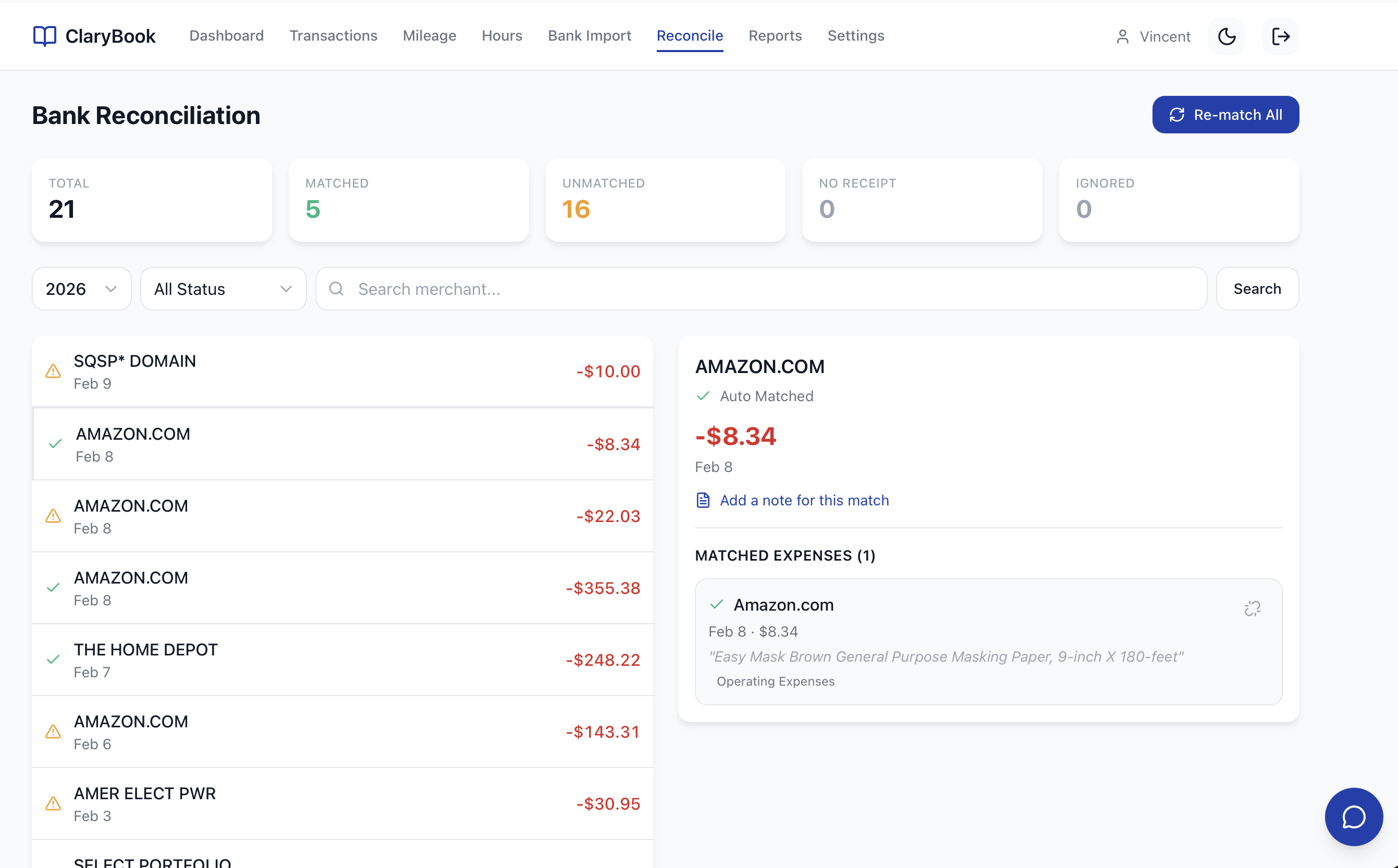Toggle dark mode with the moon icon
1398x868 pixels.
1227,36
